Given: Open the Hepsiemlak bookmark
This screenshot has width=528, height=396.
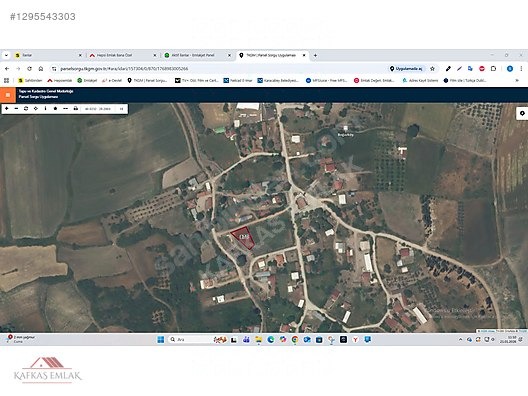Looking at the screenshot, I should click(x=60, y=80).
